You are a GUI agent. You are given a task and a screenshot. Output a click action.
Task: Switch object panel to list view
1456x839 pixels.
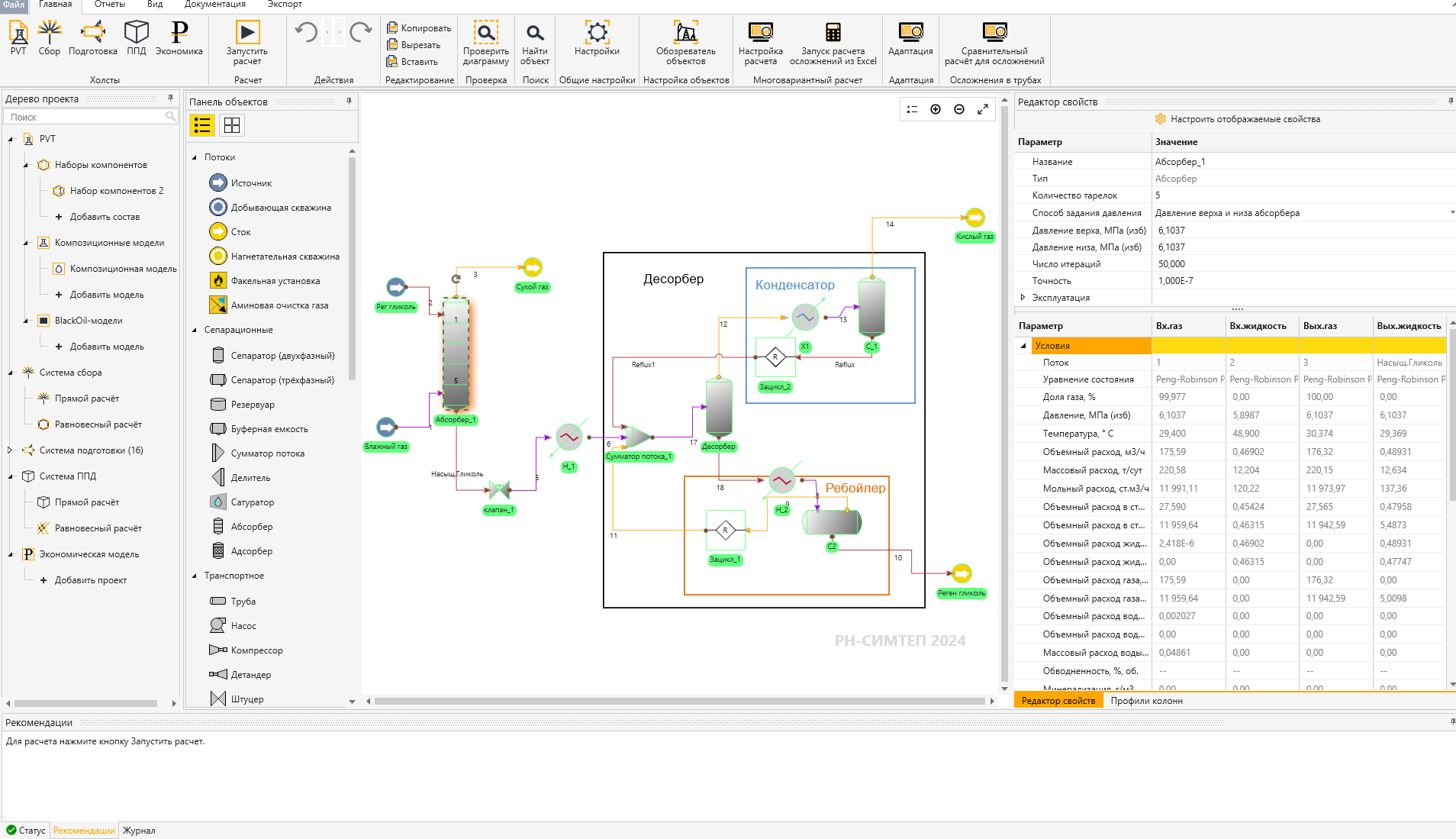(x=202, y=125)
